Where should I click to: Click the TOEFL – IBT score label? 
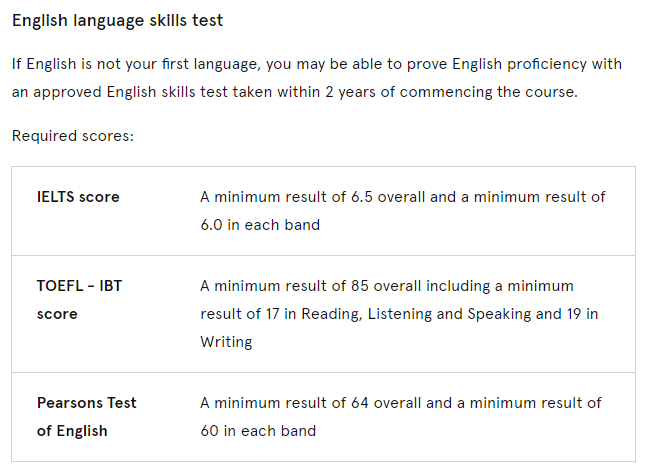coord(79,300)
